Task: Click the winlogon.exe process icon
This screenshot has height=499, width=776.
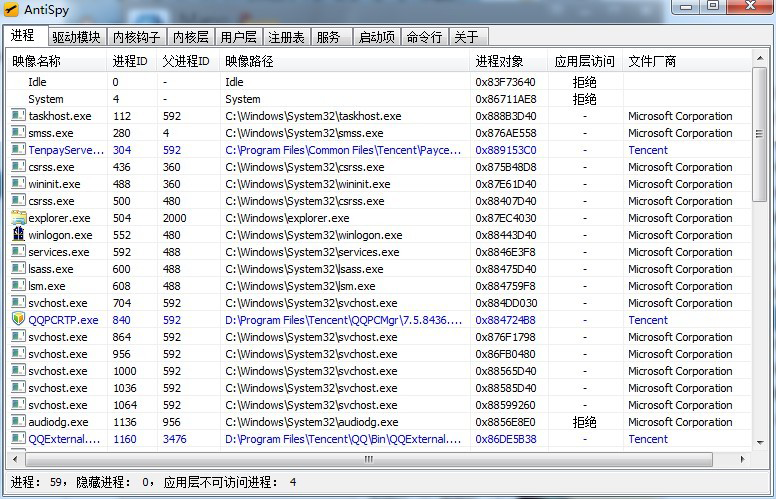Action: pos(18,235)
